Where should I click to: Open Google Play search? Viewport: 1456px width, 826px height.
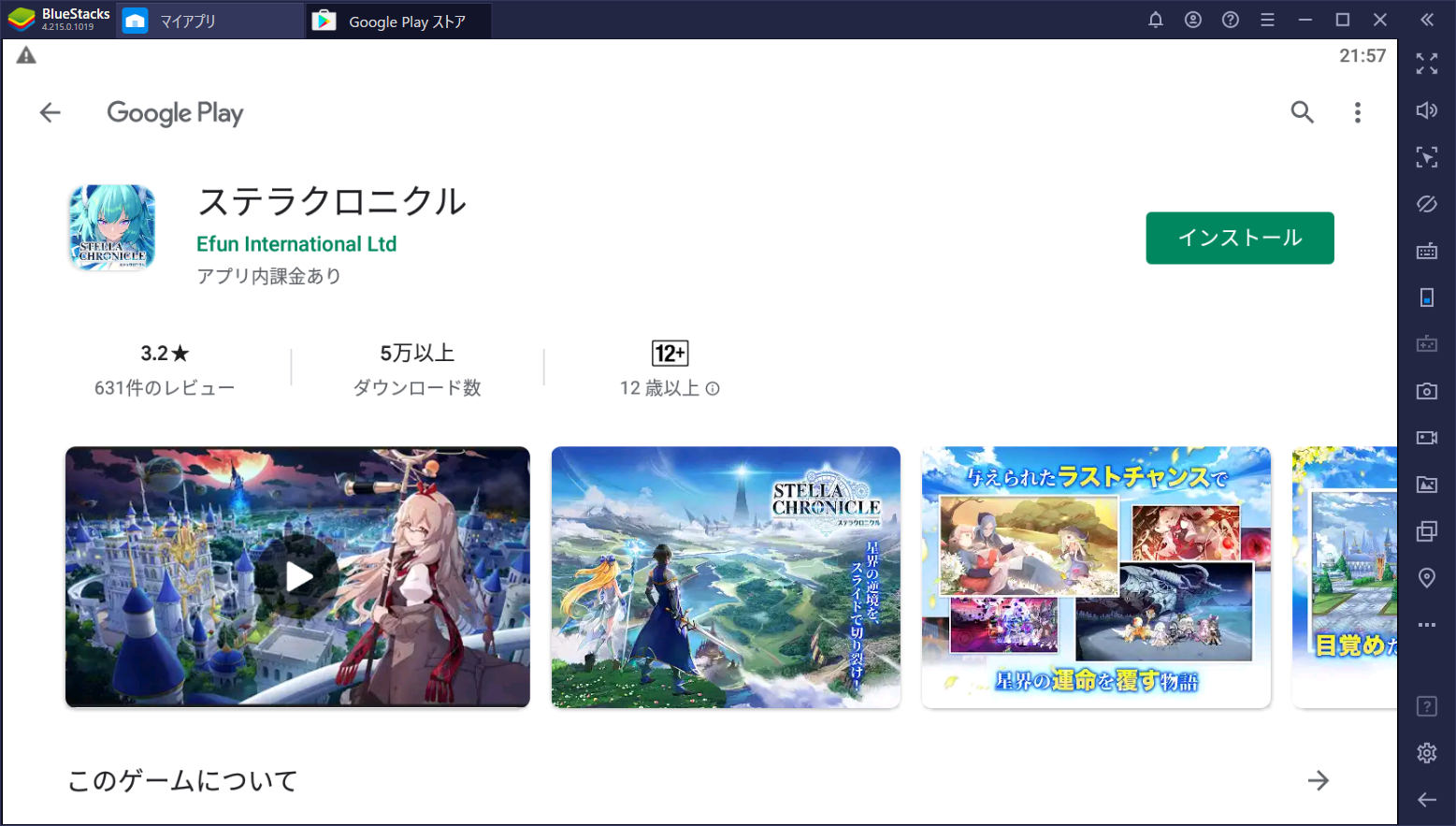tap(1302, 112)
